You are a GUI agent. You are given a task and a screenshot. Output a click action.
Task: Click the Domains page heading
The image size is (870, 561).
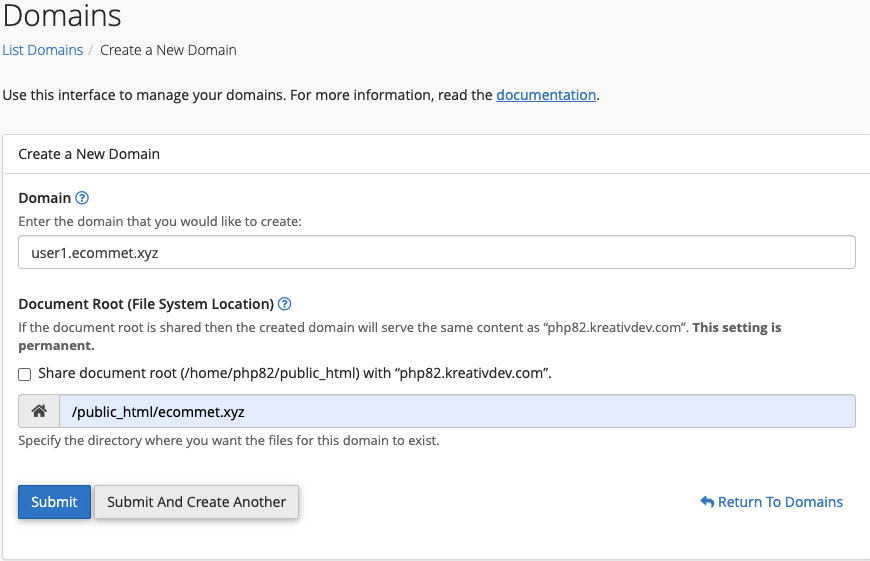point(62,16)
